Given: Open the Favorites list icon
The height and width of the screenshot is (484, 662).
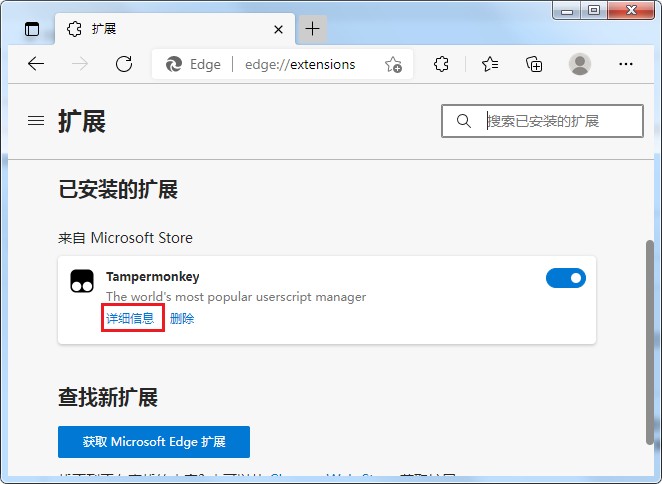Looking at the screenshot, I should pos(489,64).
